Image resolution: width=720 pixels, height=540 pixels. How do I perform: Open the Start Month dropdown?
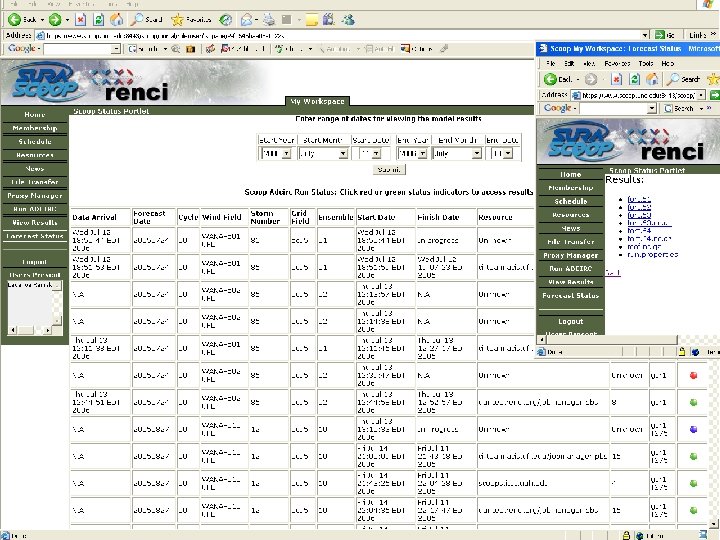coord(343,153)
